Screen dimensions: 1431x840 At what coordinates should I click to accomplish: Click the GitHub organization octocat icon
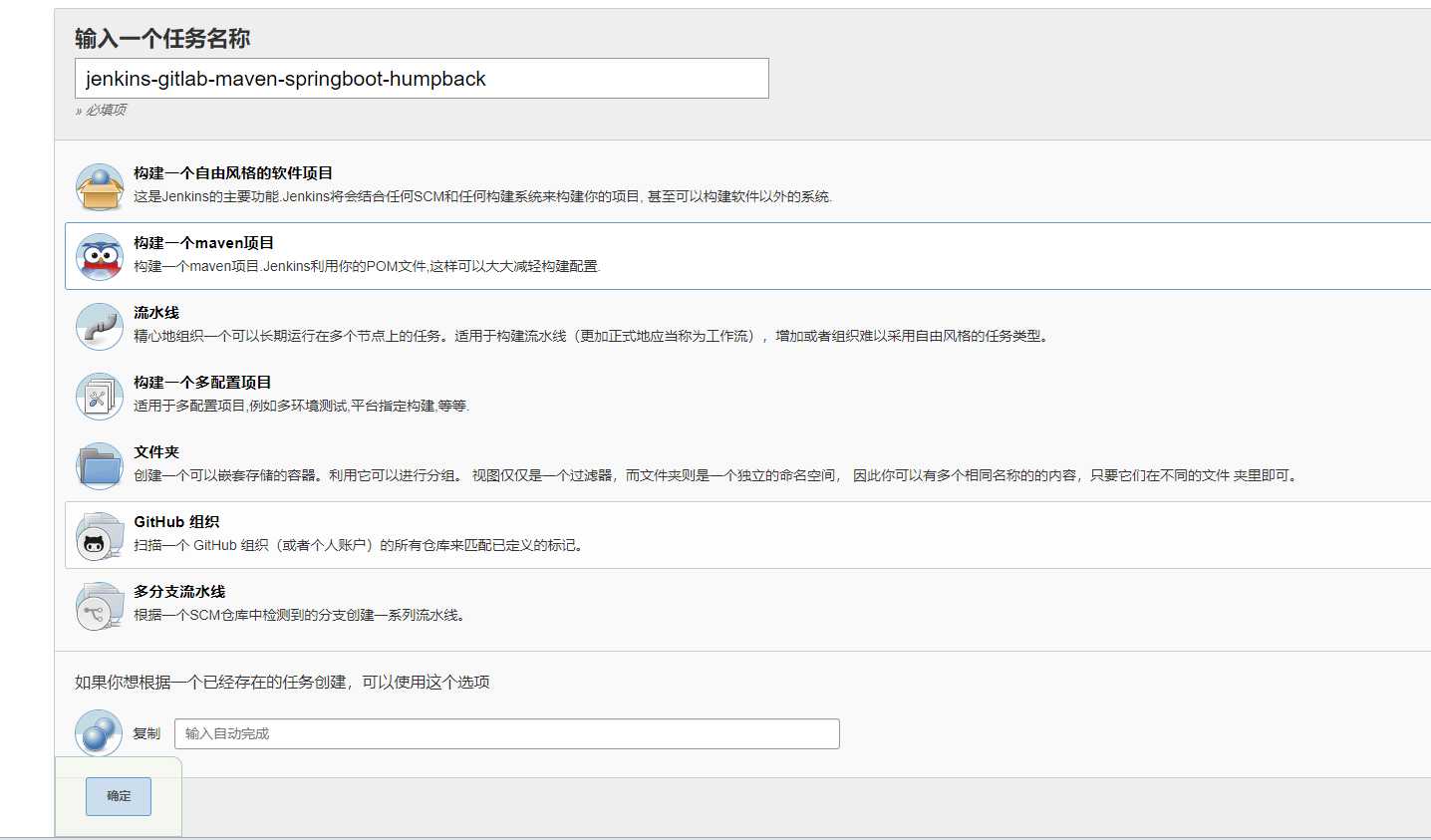(100, 535)
